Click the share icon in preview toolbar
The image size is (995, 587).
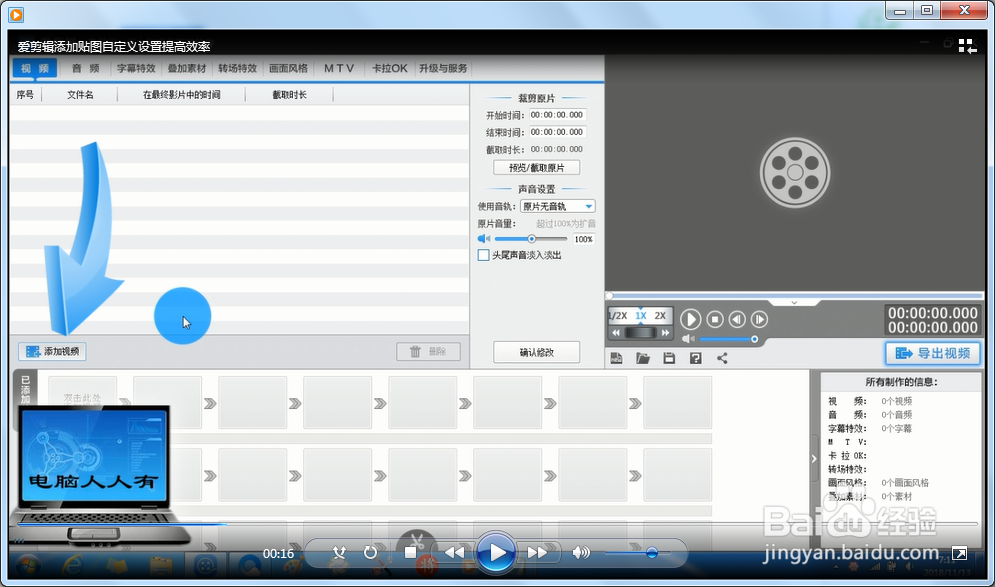tap(722, 359)
